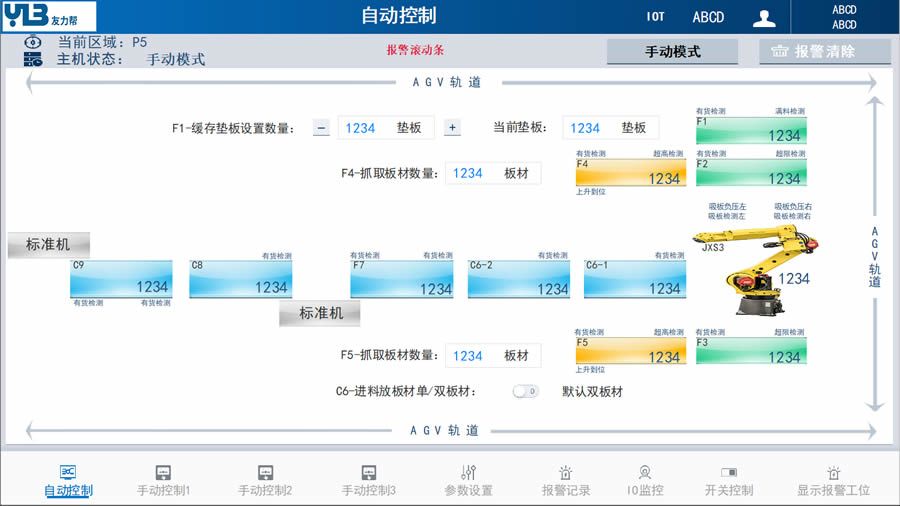Click the 当前区域: P5 text
This screenshot has width=900, height=506.
102,42
